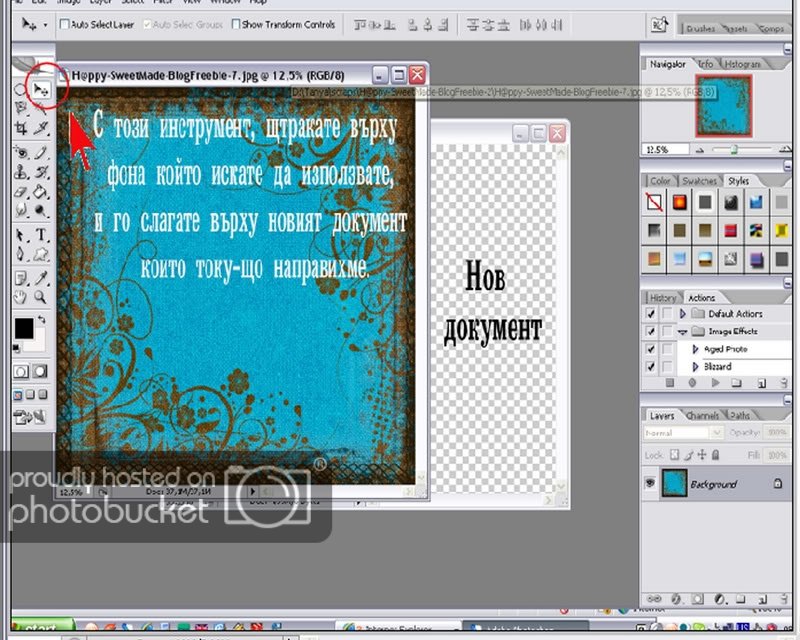
Task: Switch to the Histogram tab
Action: coord(742,64)
